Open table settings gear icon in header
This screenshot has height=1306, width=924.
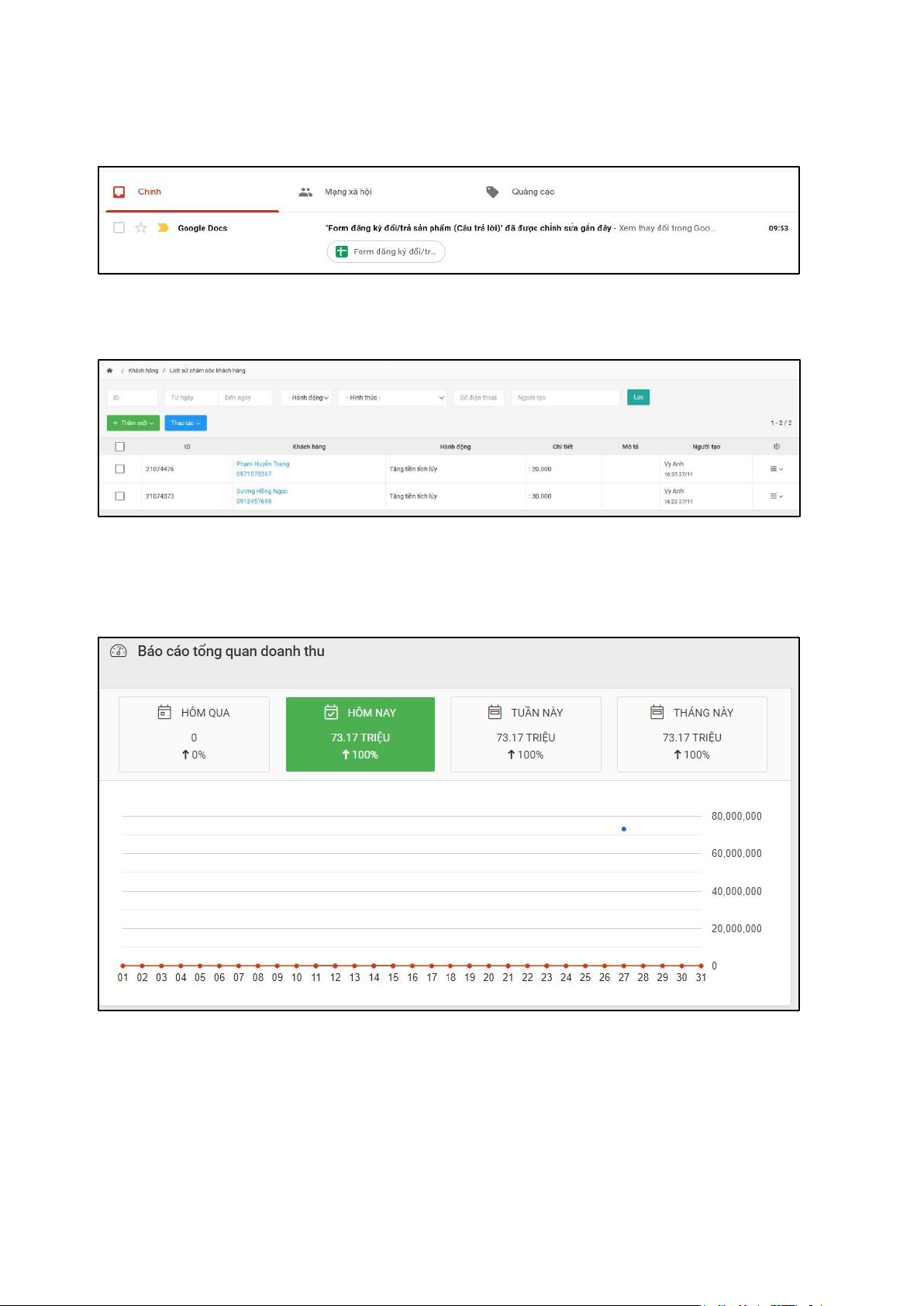tap(777, 447)
